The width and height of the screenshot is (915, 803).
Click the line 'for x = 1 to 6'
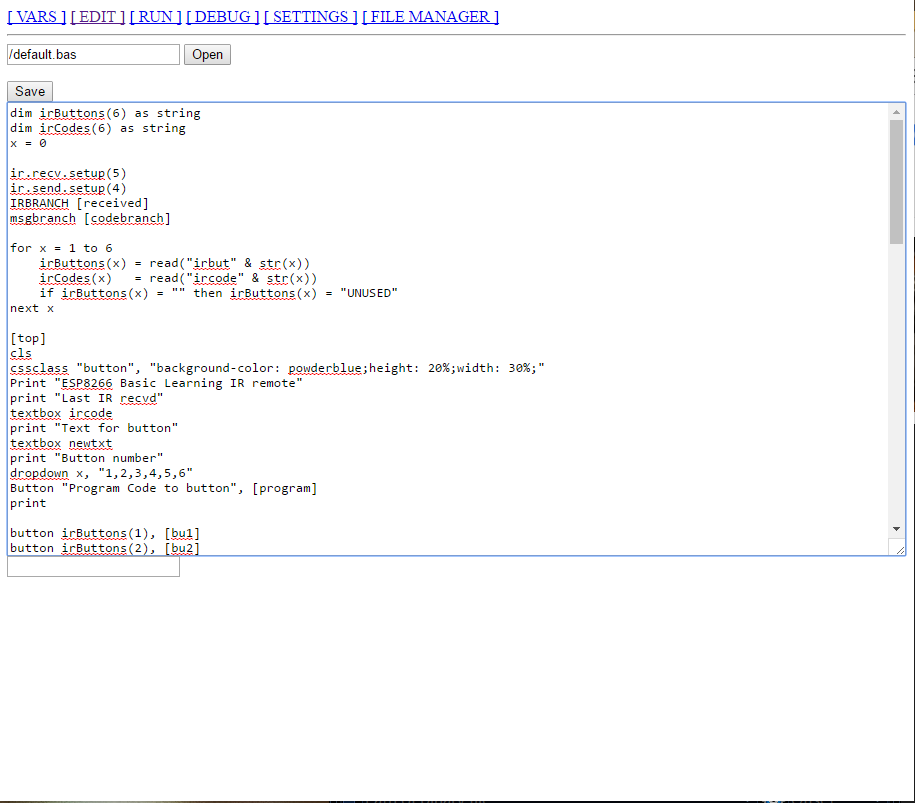click(61, 248)
